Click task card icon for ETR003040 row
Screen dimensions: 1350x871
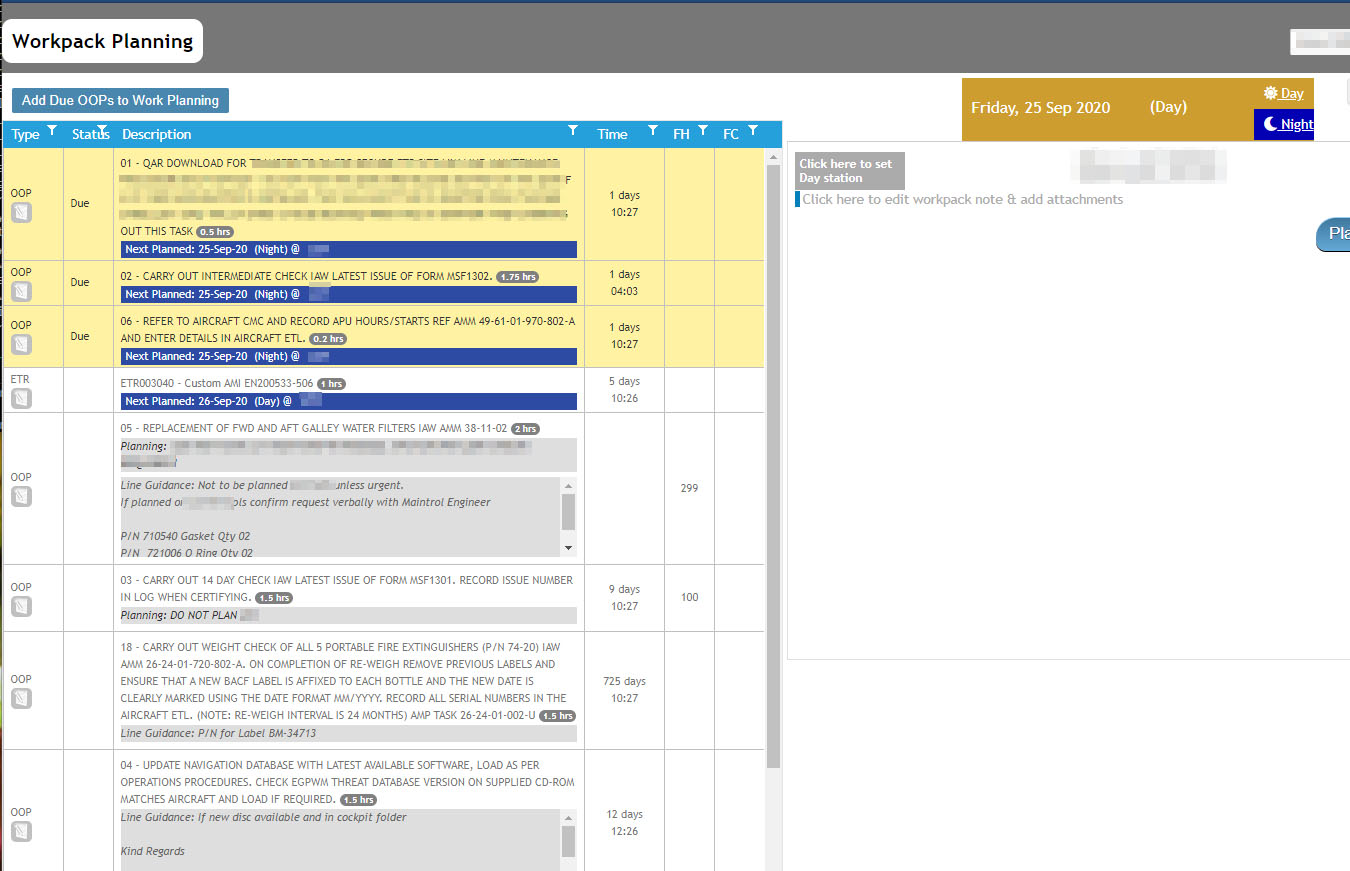click(x=21, y=398)
